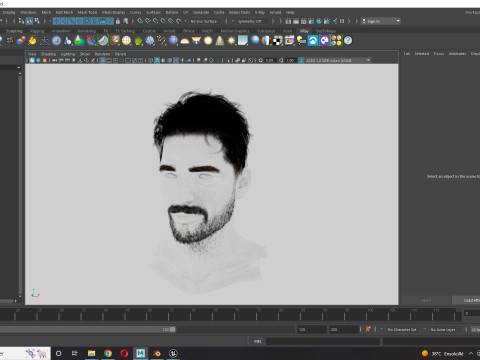Open the V-Ray frame buffer shelf icon

(289, 41)
